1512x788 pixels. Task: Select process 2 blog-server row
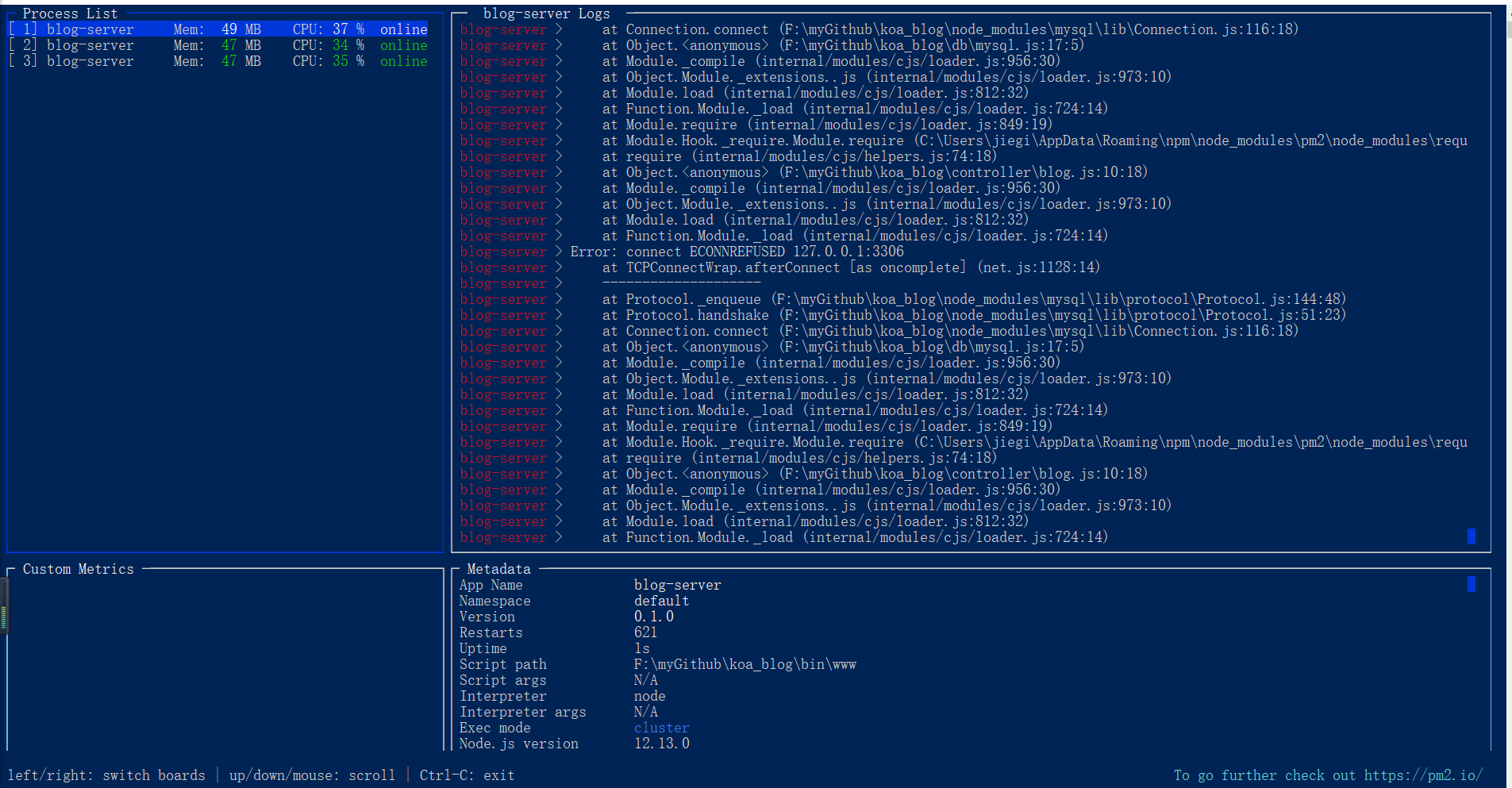(218, 45)
